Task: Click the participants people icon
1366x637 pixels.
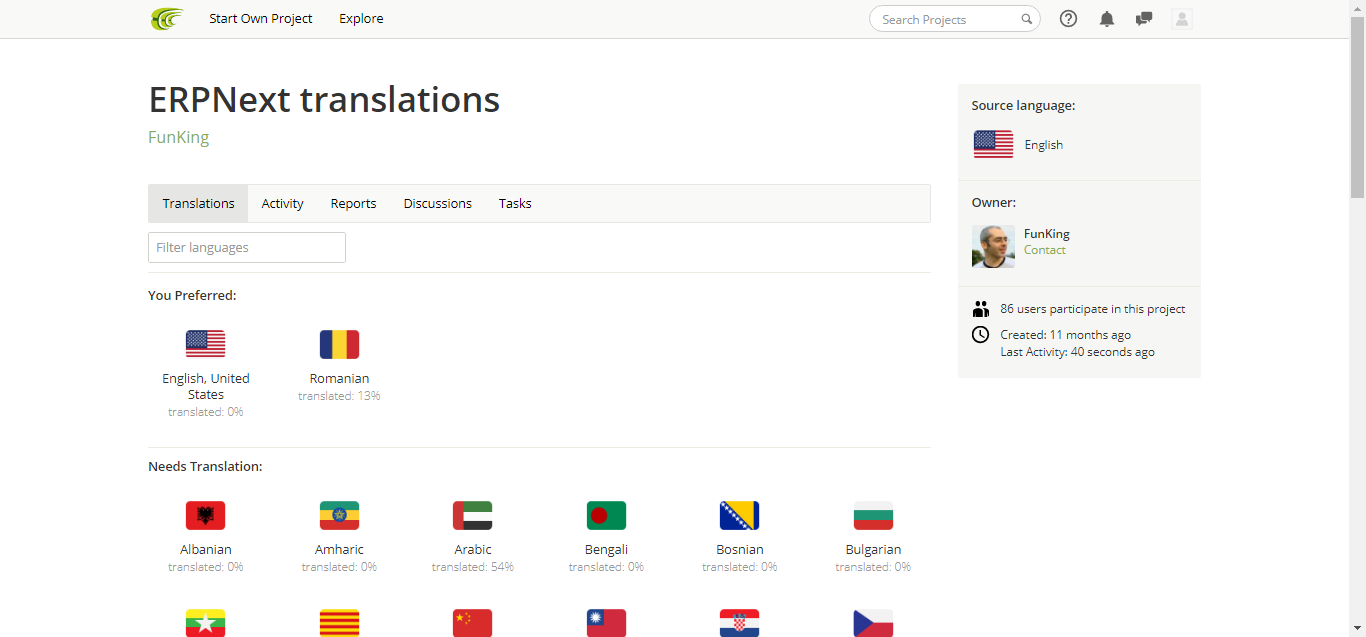Action: [980, 309]
